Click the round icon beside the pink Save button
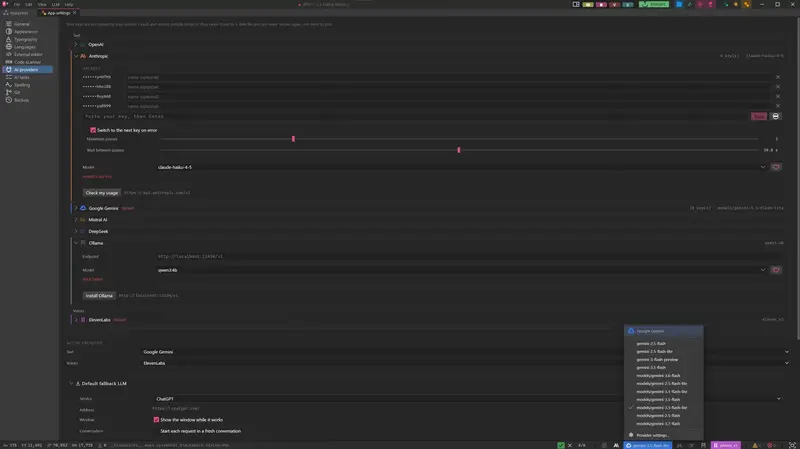This screenshot has height=449, width=800. point(776,116)
